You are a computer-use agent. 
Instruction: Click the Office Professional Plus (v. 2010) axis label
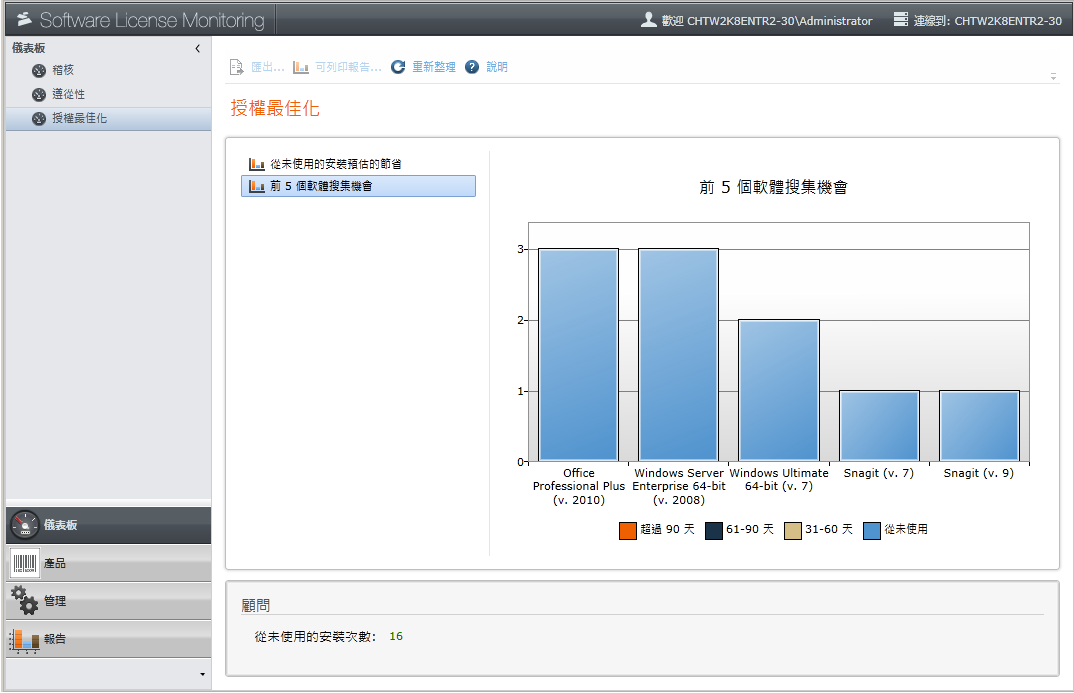[x=579, y=486]
